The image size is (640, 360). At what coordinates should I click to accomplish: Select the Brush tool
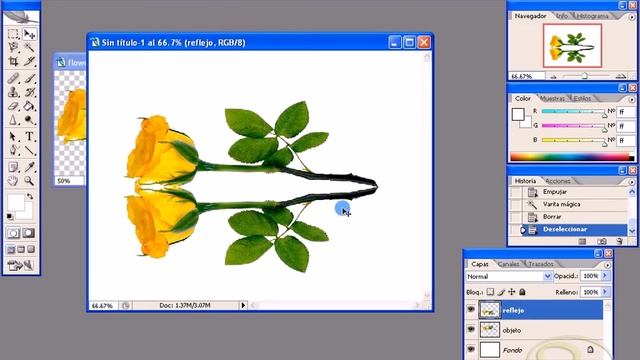pyautogui.click(x=29, y=78)
